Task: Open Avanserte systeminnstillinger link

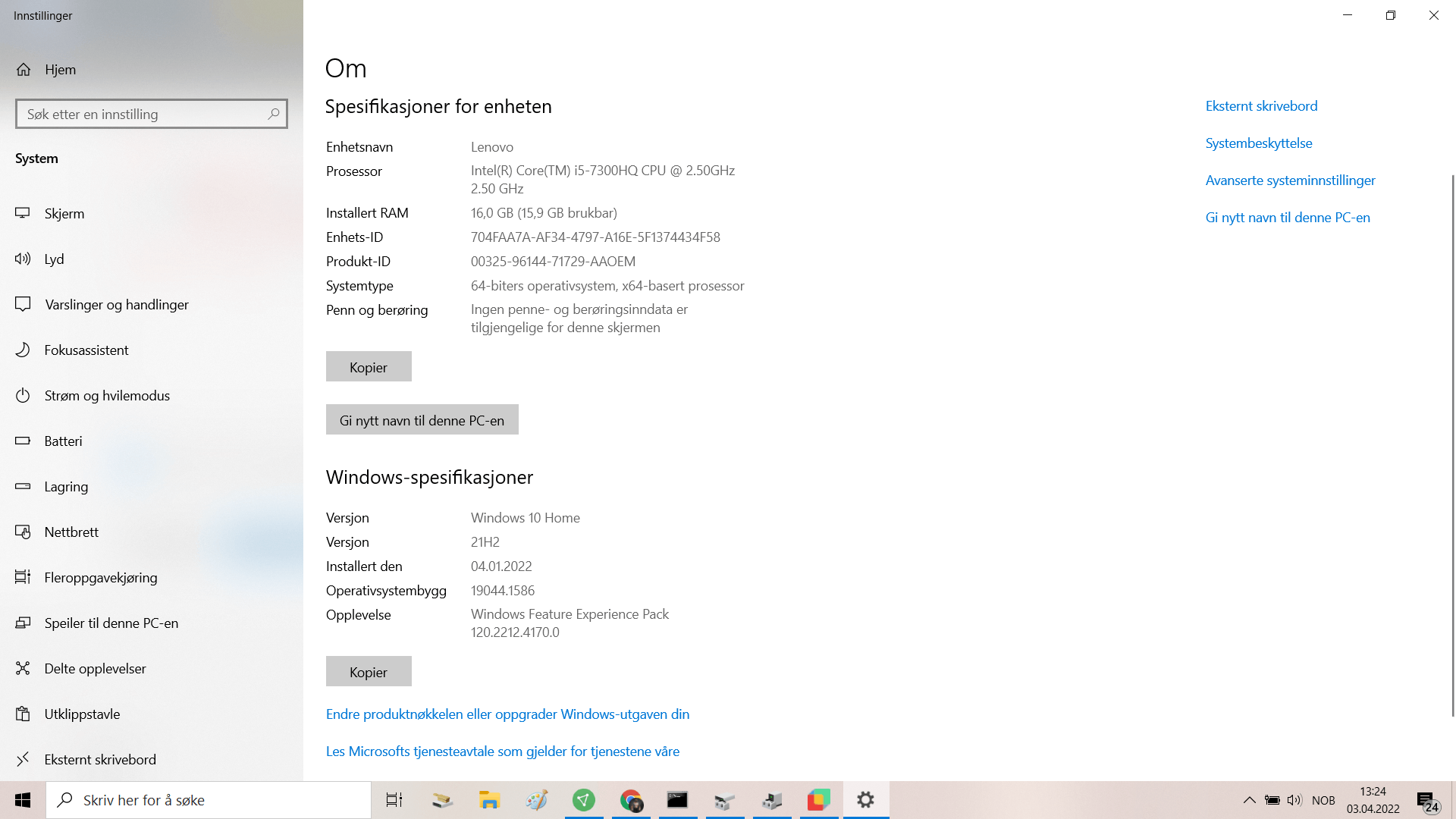Action: pyautogui.click(x=1290, y=180)
